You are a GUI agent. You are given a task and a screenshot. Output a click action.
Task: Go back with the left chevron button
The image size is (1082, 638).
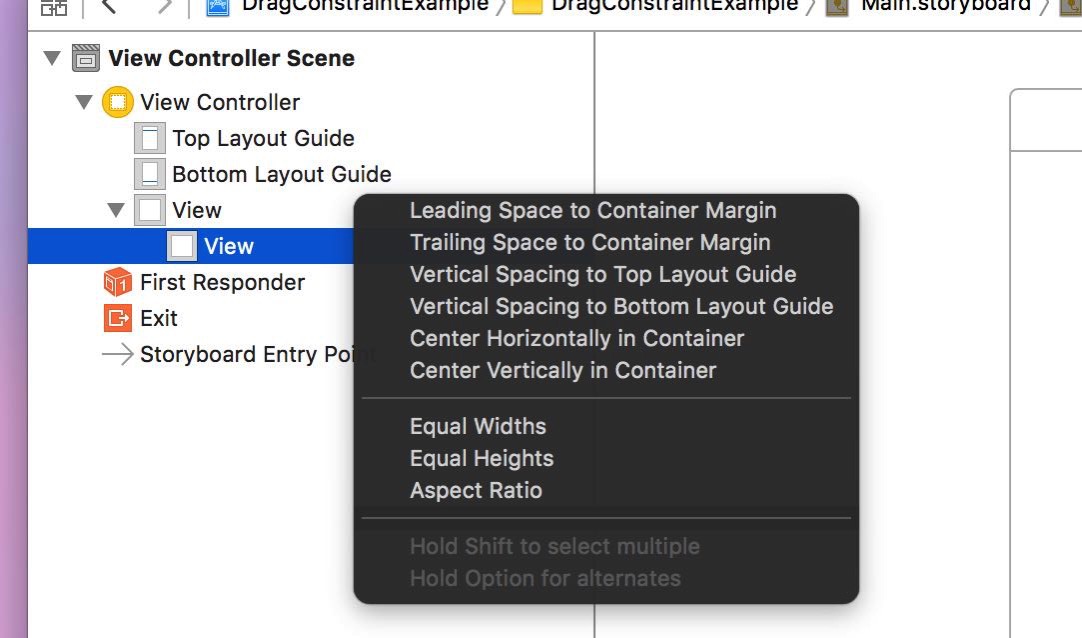pos(109,6)
